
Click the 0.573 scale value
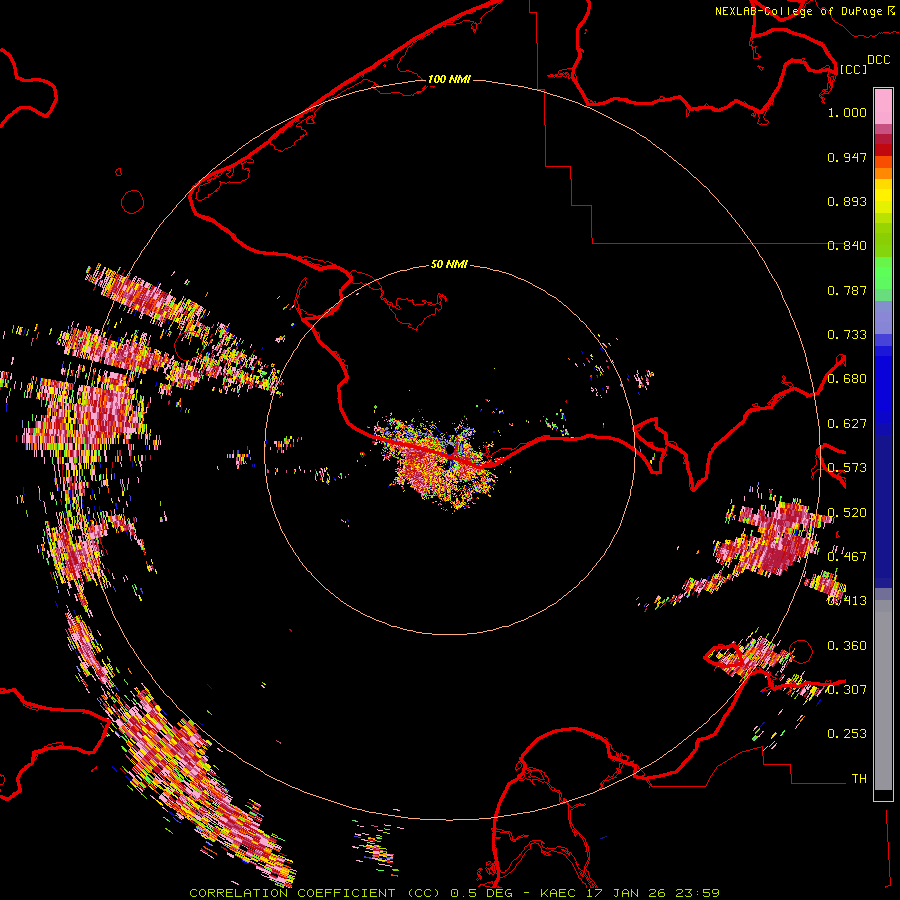(x=847, y=468)
